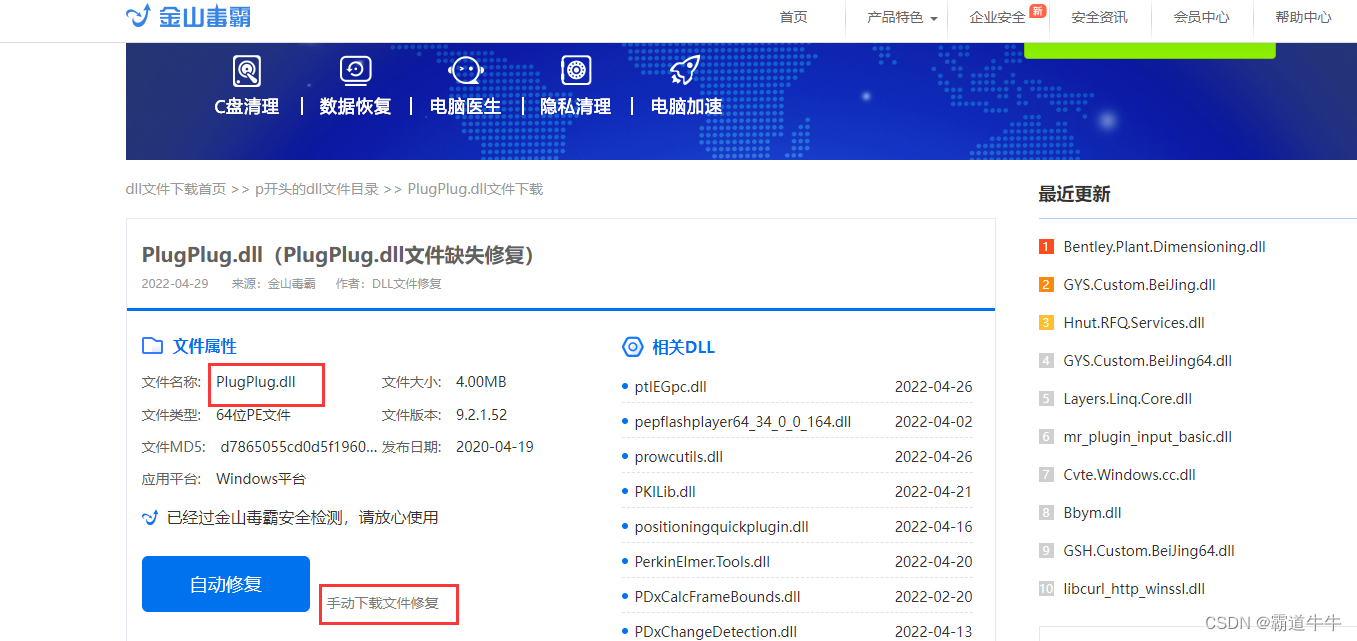Click the rank 2 badge next to GYS.Custom.BeiJing.dll

click(1046, 285)
